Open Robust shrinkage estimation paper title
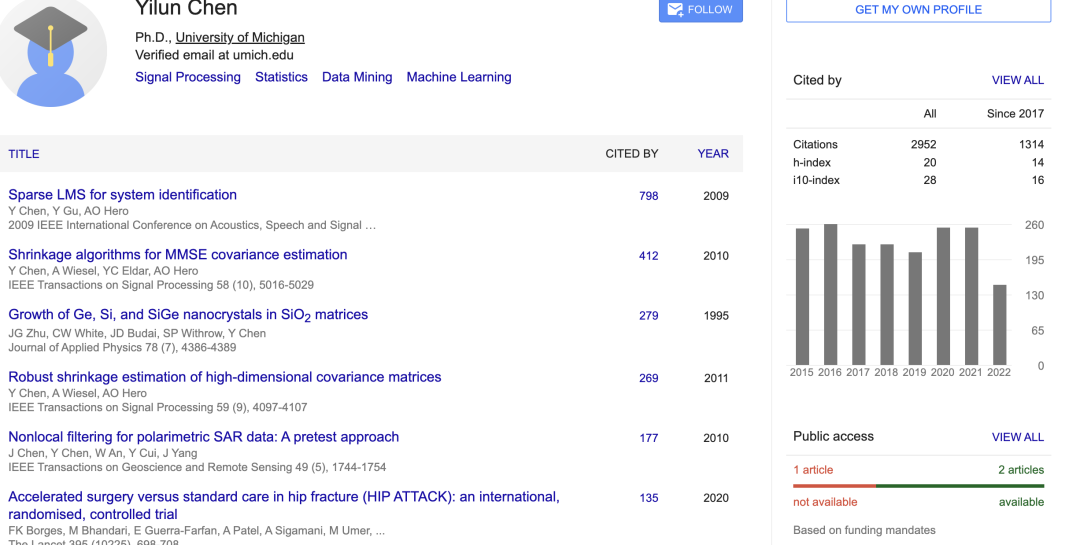The width and height of the screenshot is (1080, 545). [225, 377]
